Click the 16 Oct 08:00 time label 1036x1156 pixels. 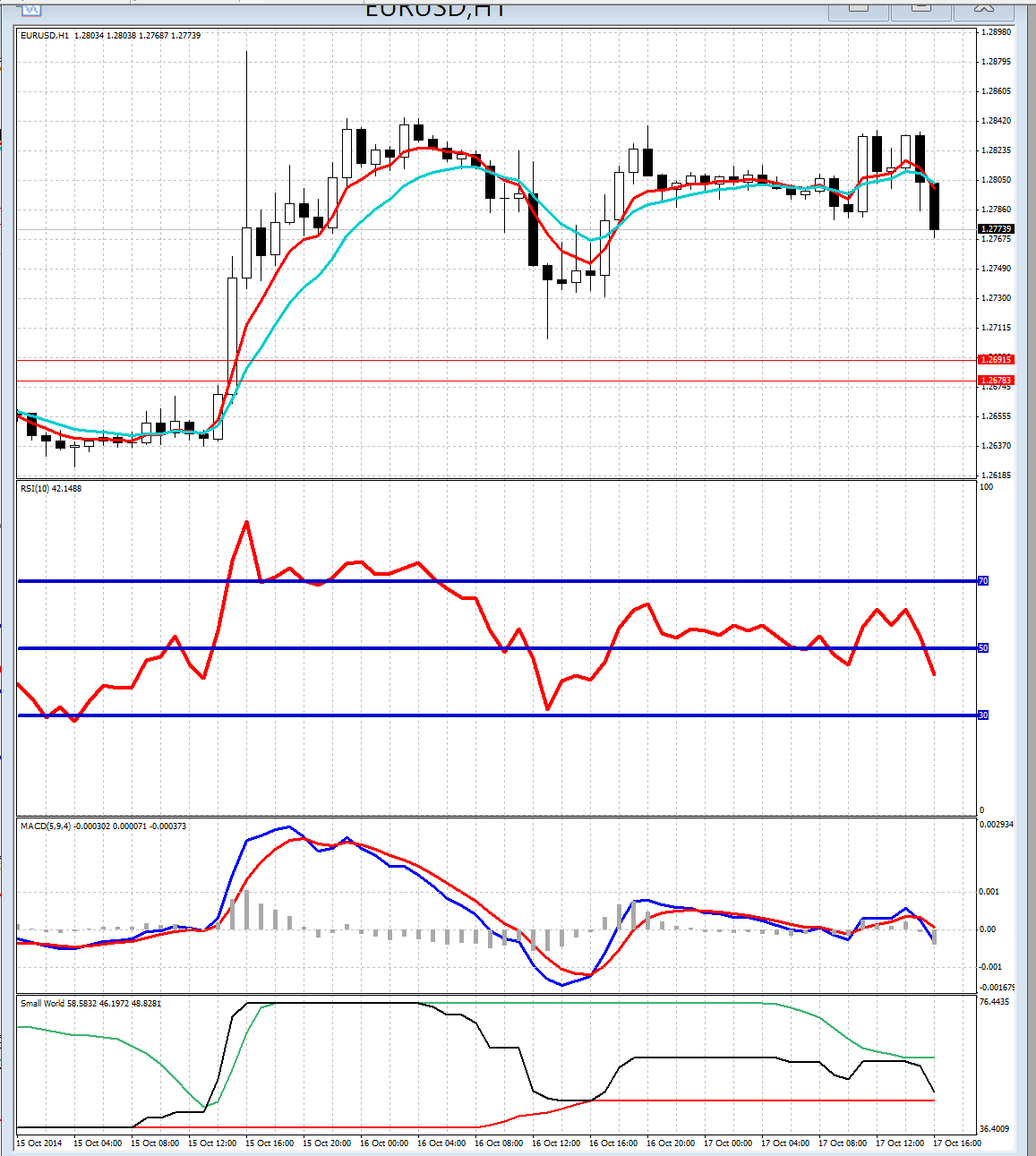click(x=499, y=1143)
